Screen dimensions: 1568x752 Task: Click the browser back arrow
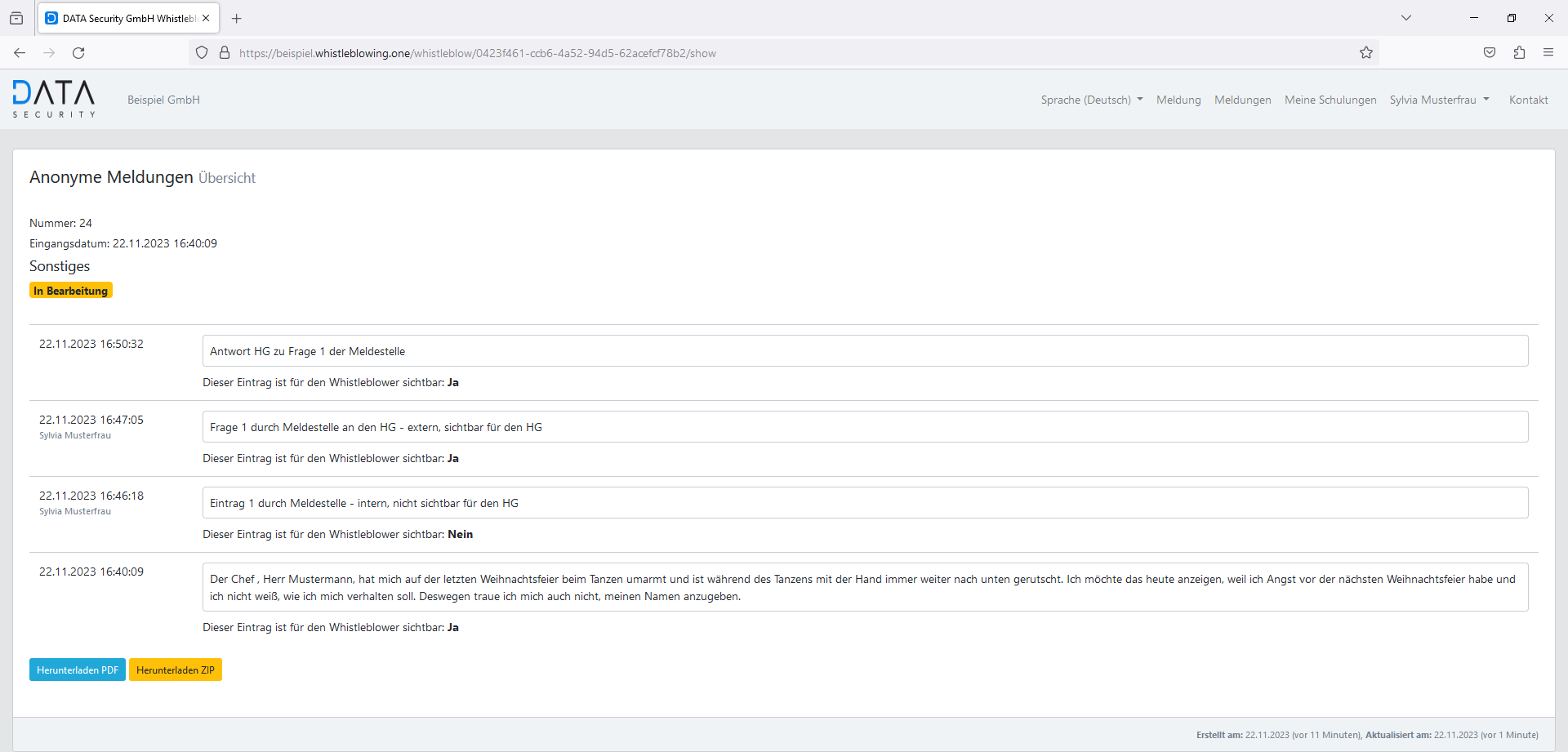(20, 53)
